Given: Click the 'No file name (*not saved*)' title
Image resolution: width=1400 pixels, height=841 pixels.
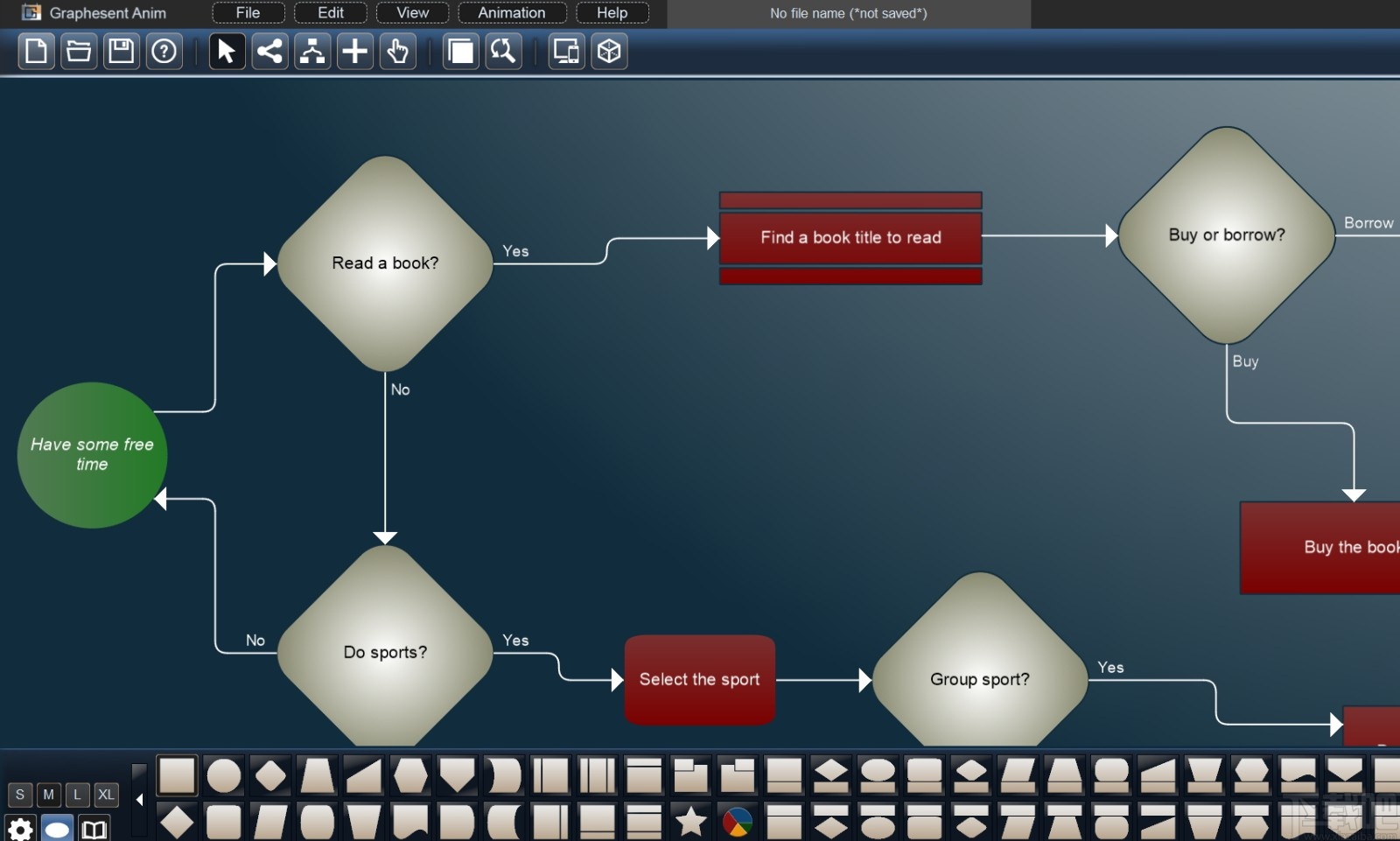Looking at the screenshot, I should (x=849, y=13).
